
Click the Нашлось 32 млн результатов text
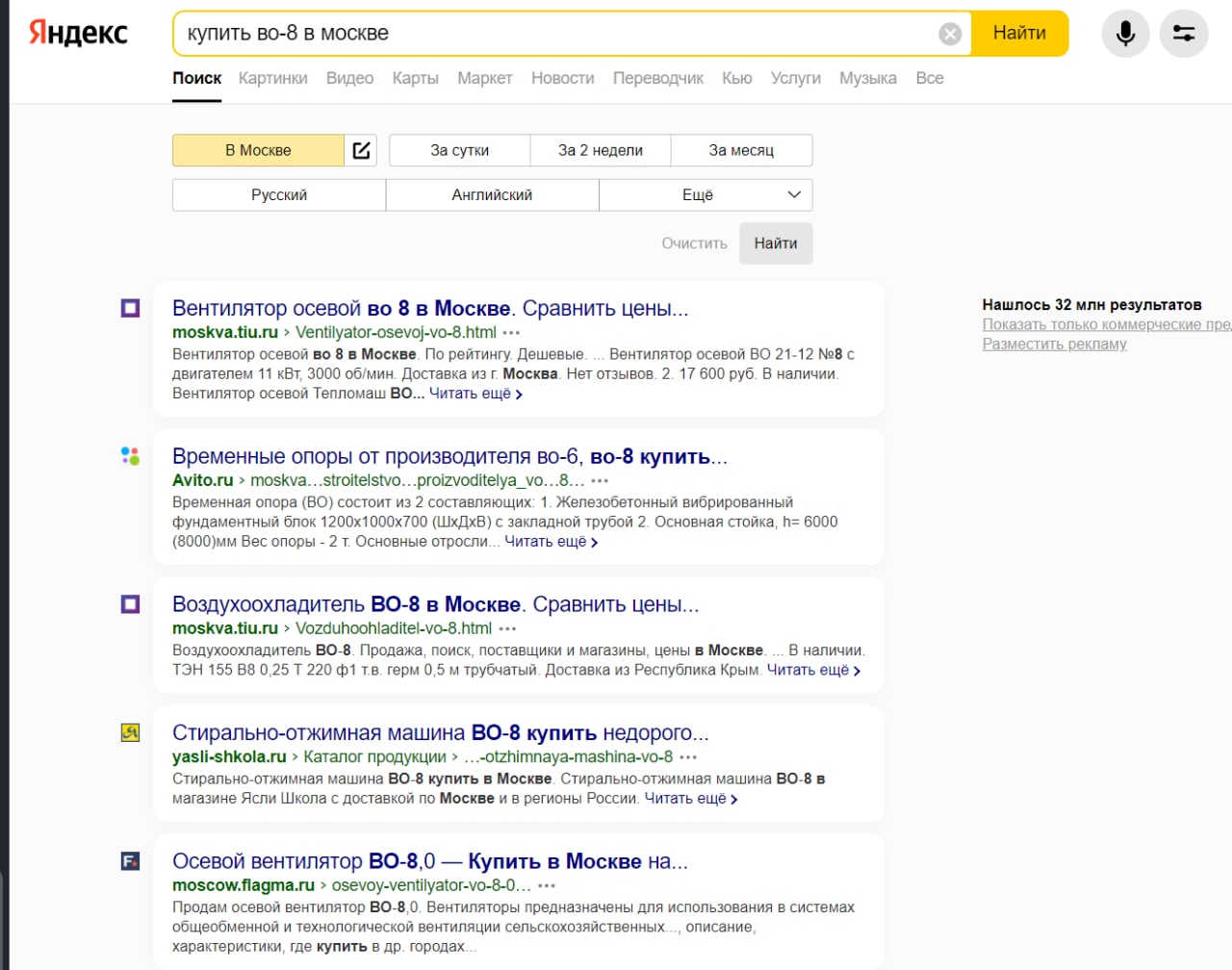(x=1091, y=304)
